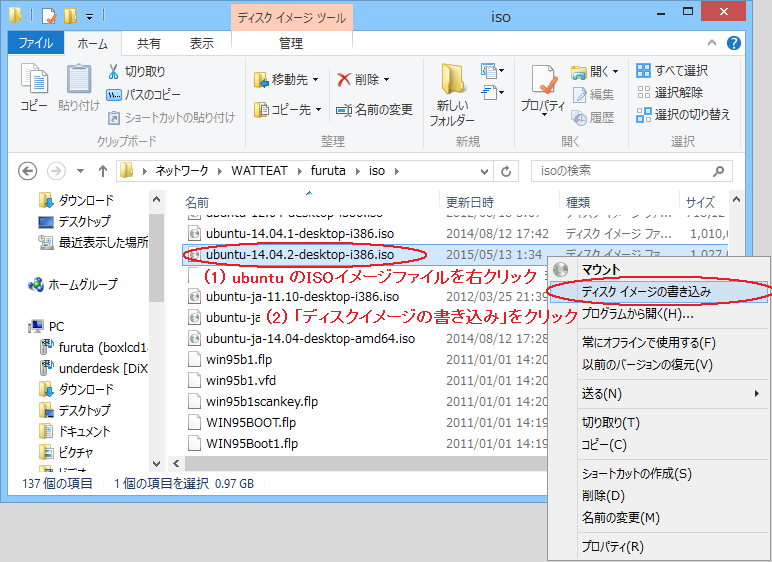Click Invert selection (選択の切り替え)
772x562 pixels.
click(x=683, y=115)
